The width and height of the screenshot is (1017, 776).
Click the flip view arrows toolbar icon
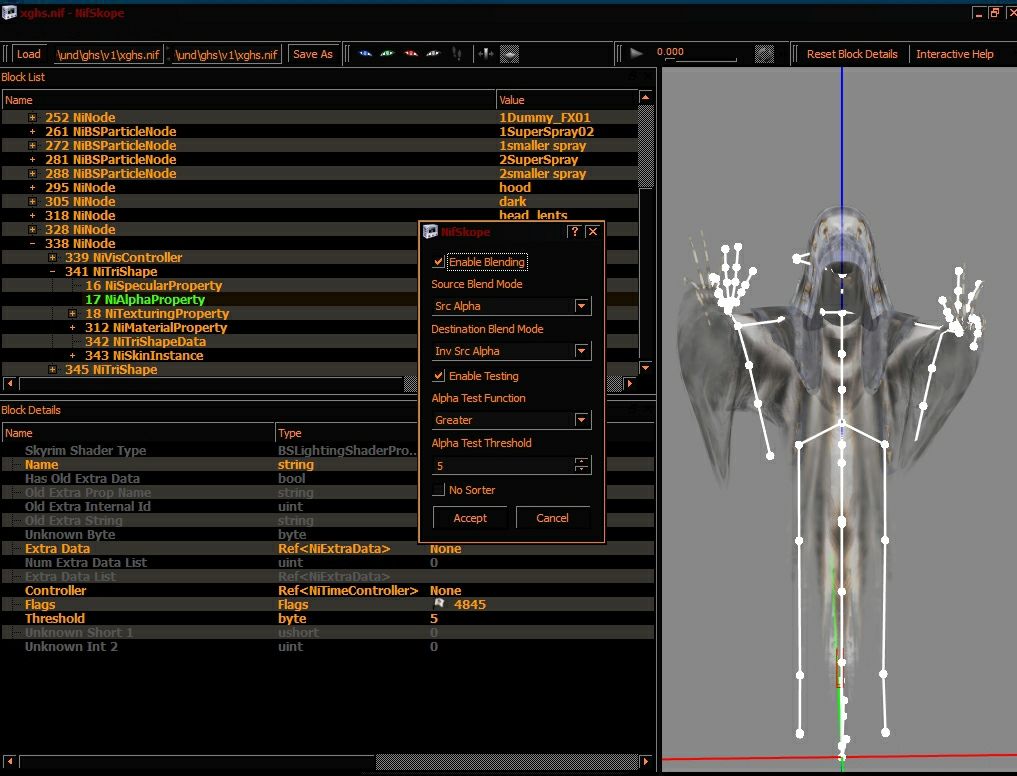486,54
